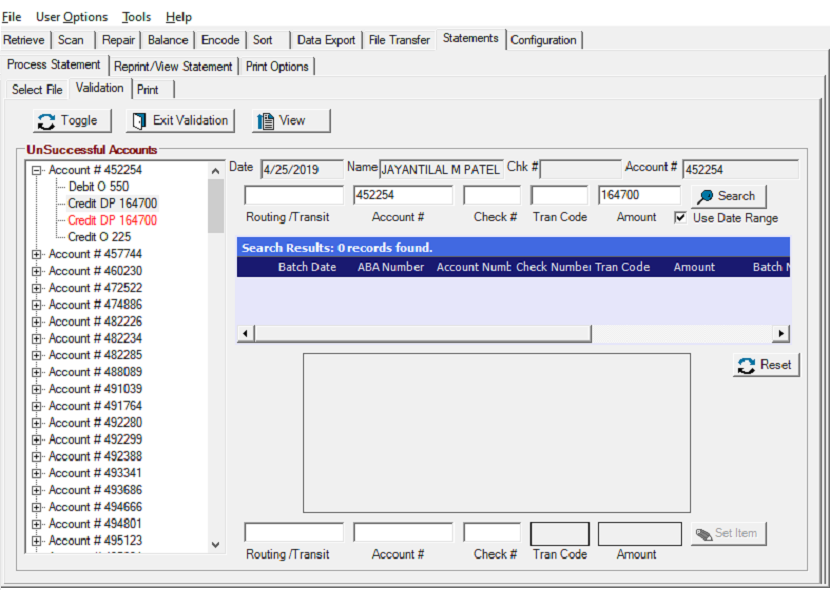Expand the Account # 457744 tree node
The width and height of the screenshot is (830, 590).
pyautogui.click(x=36, y=255)
